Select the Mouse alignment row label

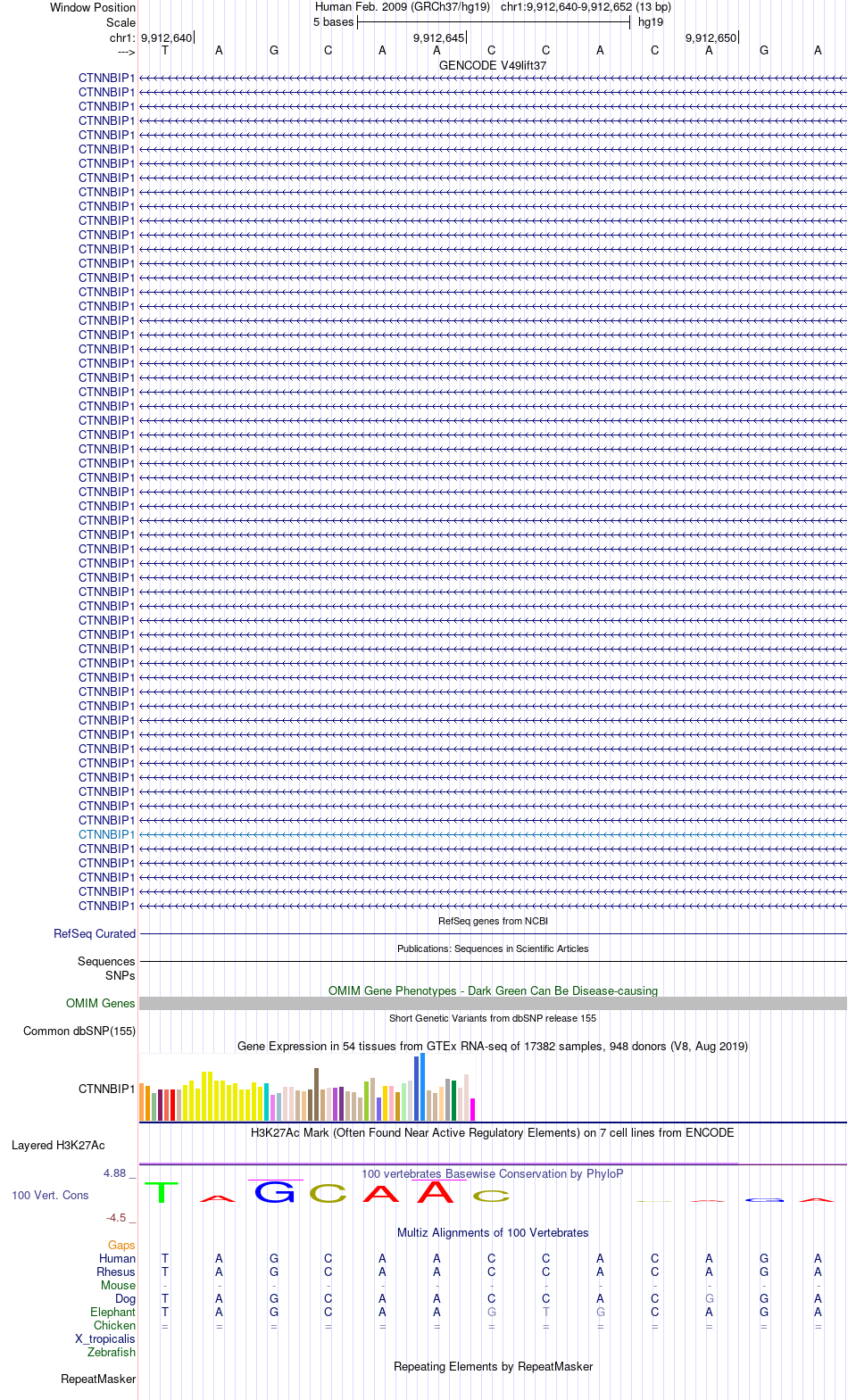click(118, 1285)
